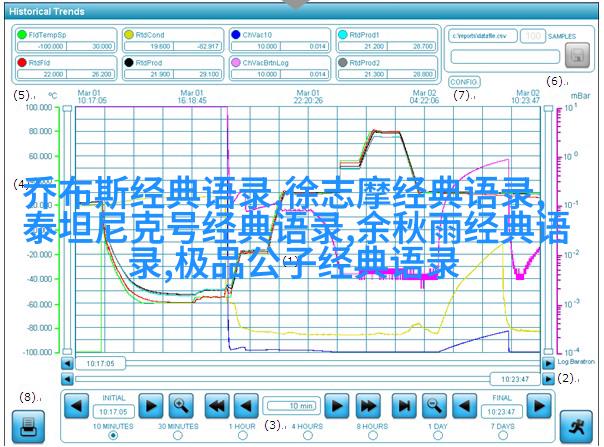
Task: Open the CONFIG button
Action: pos(464,82)
